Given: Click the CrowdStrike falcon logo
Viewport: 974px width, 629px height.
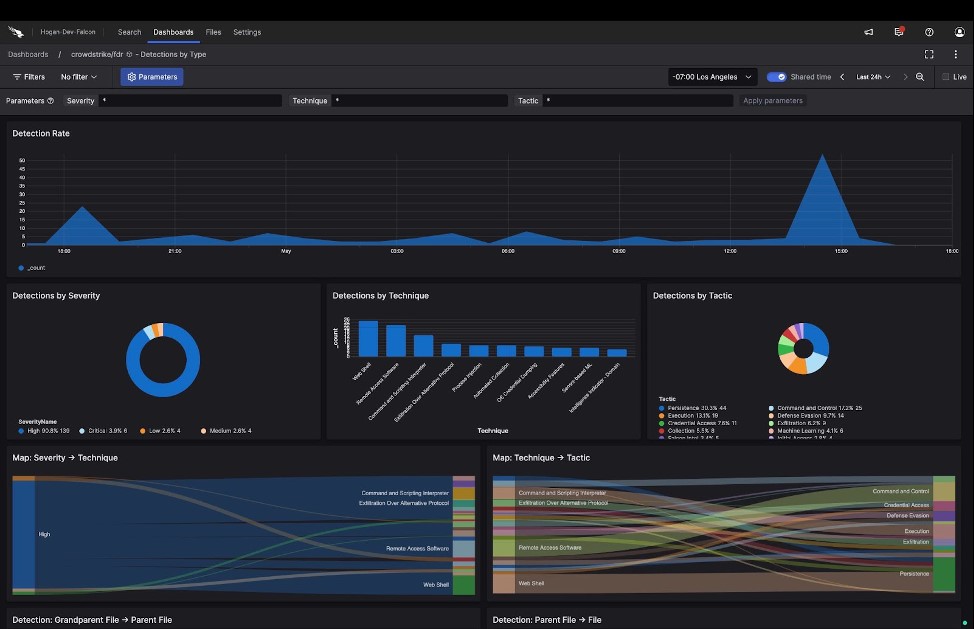Looking at the screenshot, I should [x=16, y=31].
